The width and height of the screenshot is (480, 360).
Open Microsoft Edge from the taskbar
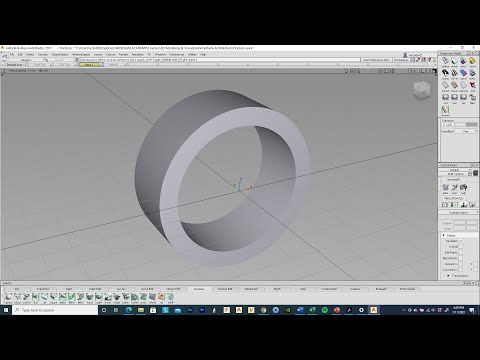[x=129, y=310]
